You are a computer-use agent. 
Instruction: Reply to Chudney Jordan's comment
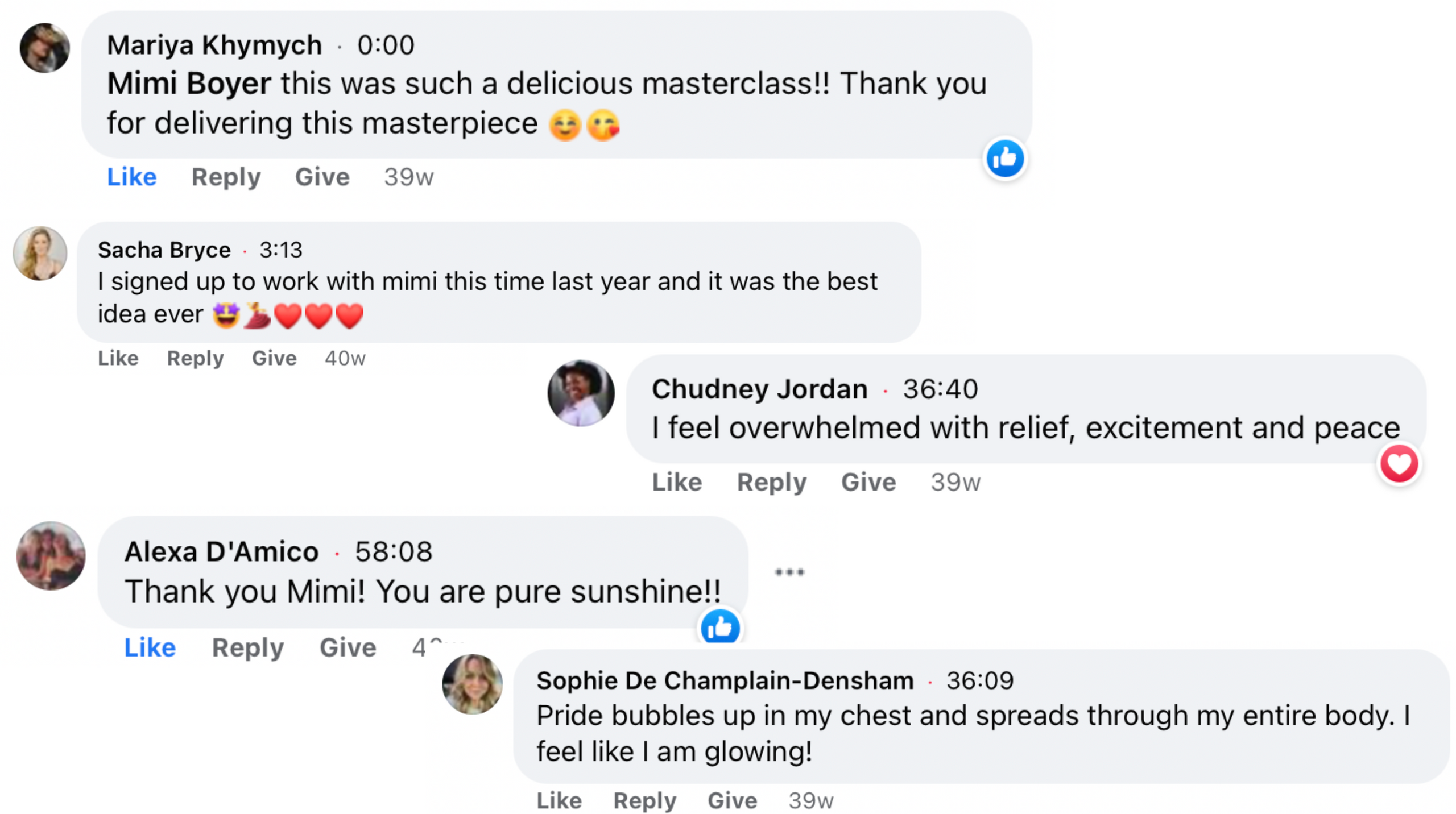(x=771, y=482)
